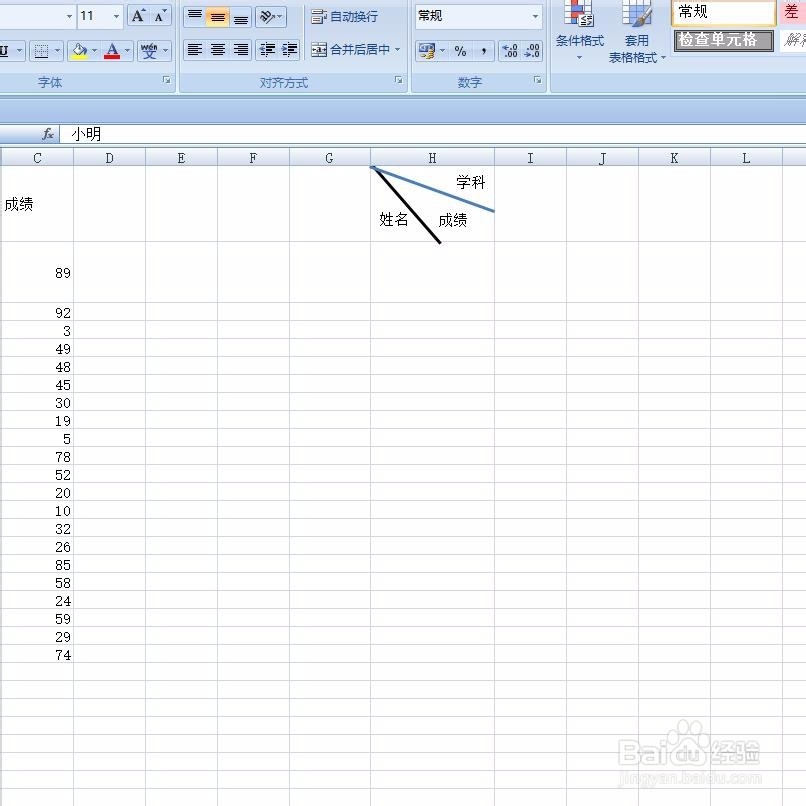The width and height of the screenshot is (806, 806).
Task: Decrease decimal places
Action: [532, 50]
